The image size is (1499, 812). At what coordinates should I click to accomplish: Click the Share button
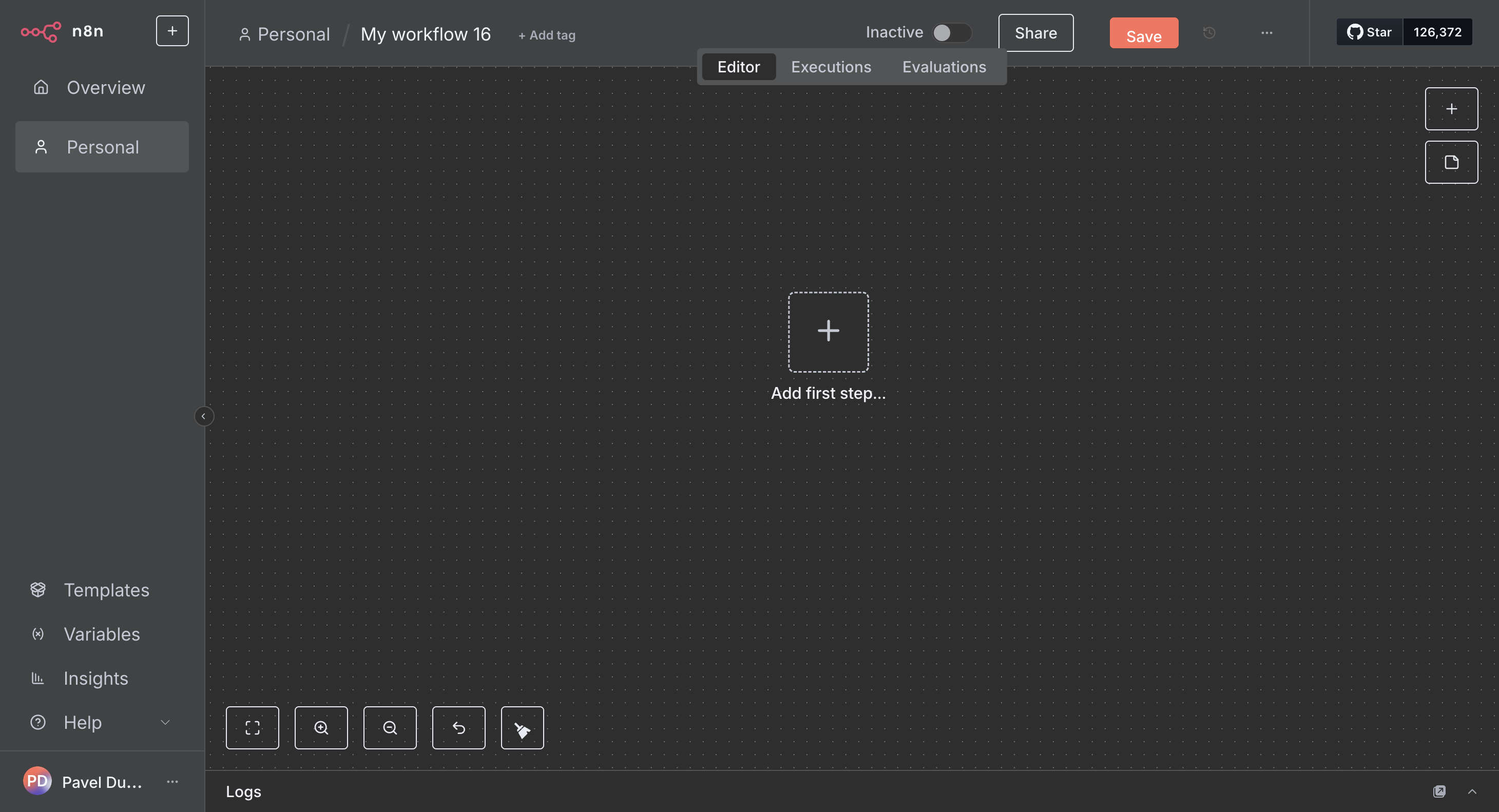pyautogui.click(x=1035, y=33)
